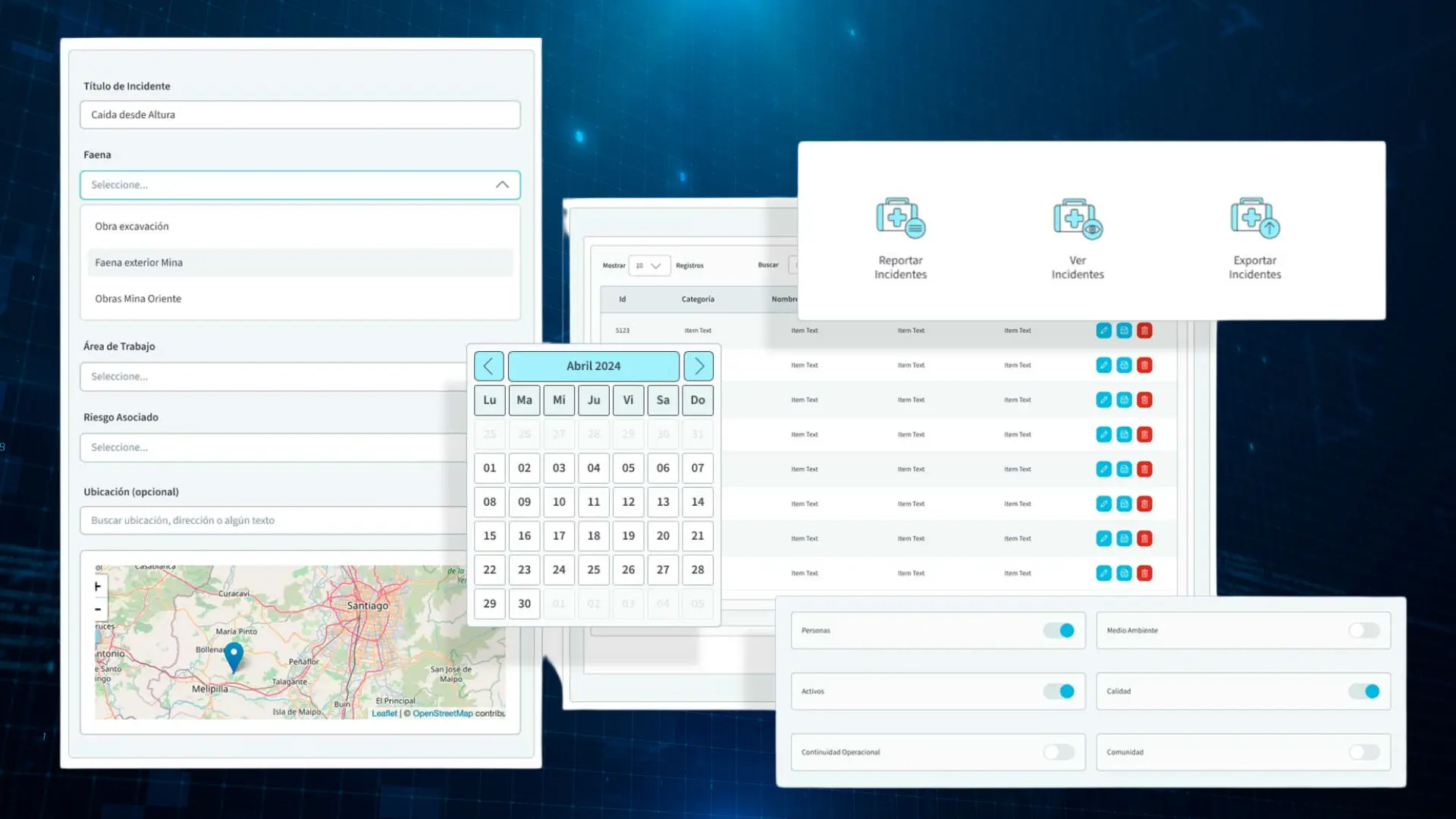Click the Ver Incidentes label

[x=1078, y=268]
